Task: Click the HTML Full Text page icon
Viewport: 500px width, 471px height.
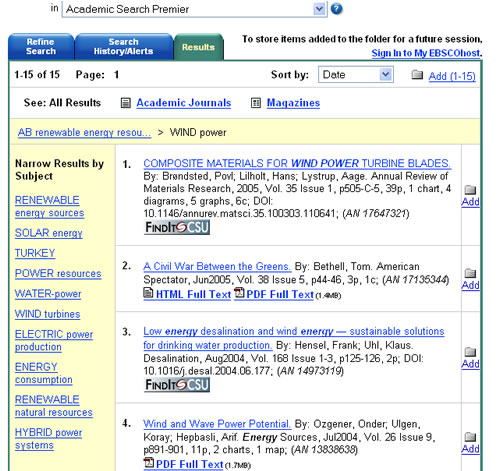Action: [x=148, y=293]
